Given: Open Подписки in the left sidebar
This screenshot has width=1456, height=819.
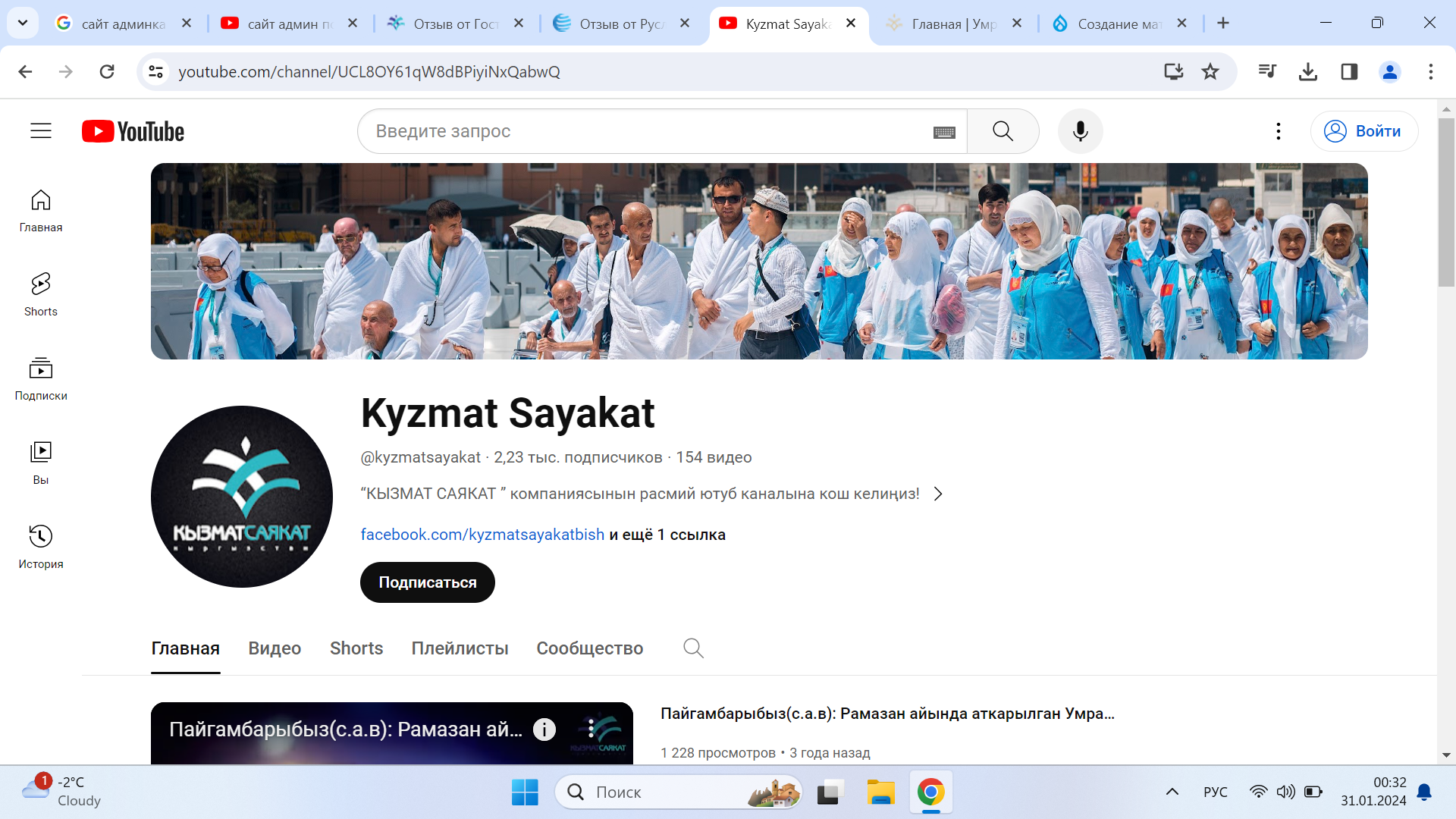Looking at the screenshot, I should (x=41, y=379).
